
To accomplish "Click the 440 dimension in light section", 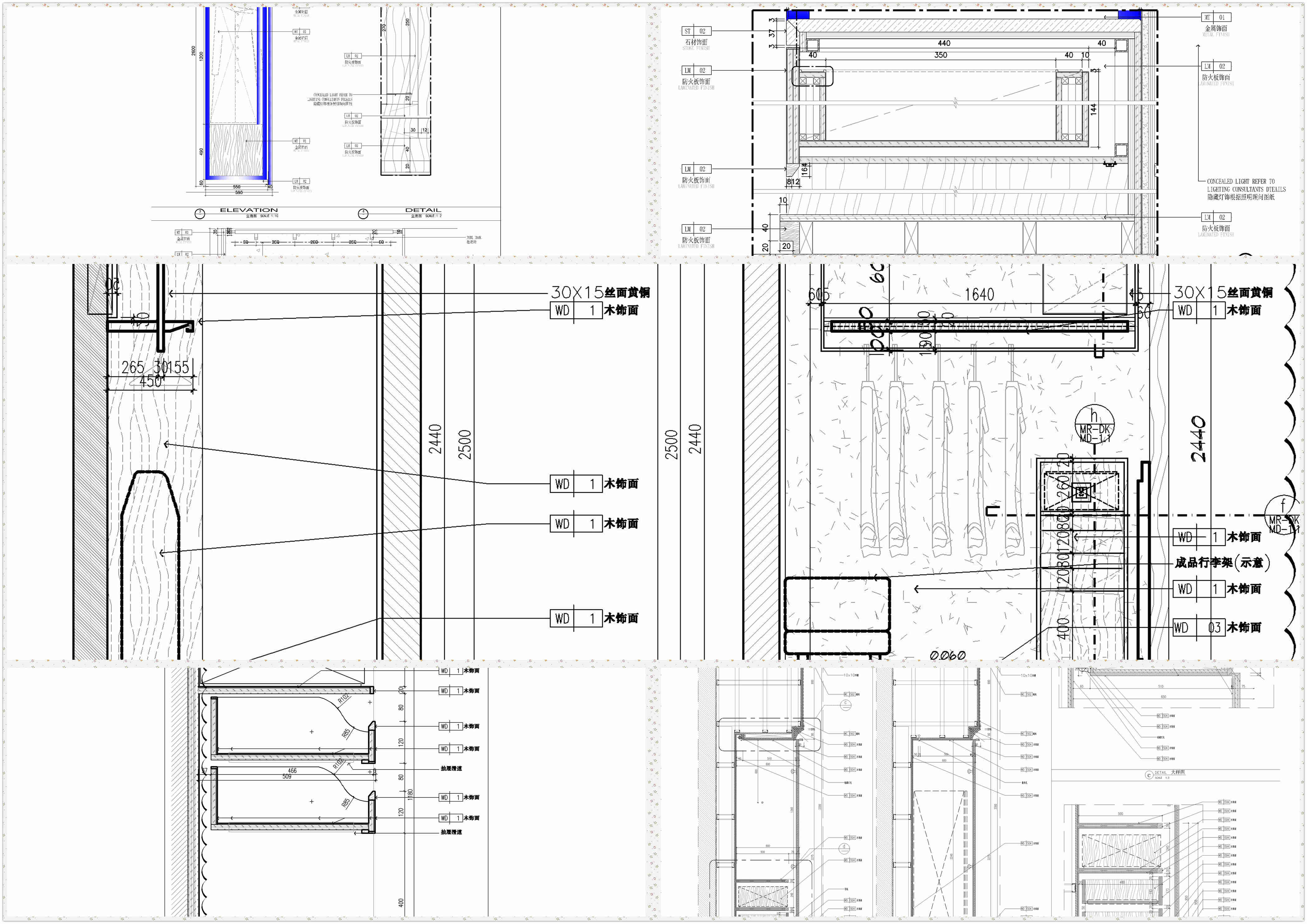I will coord(944,43).
